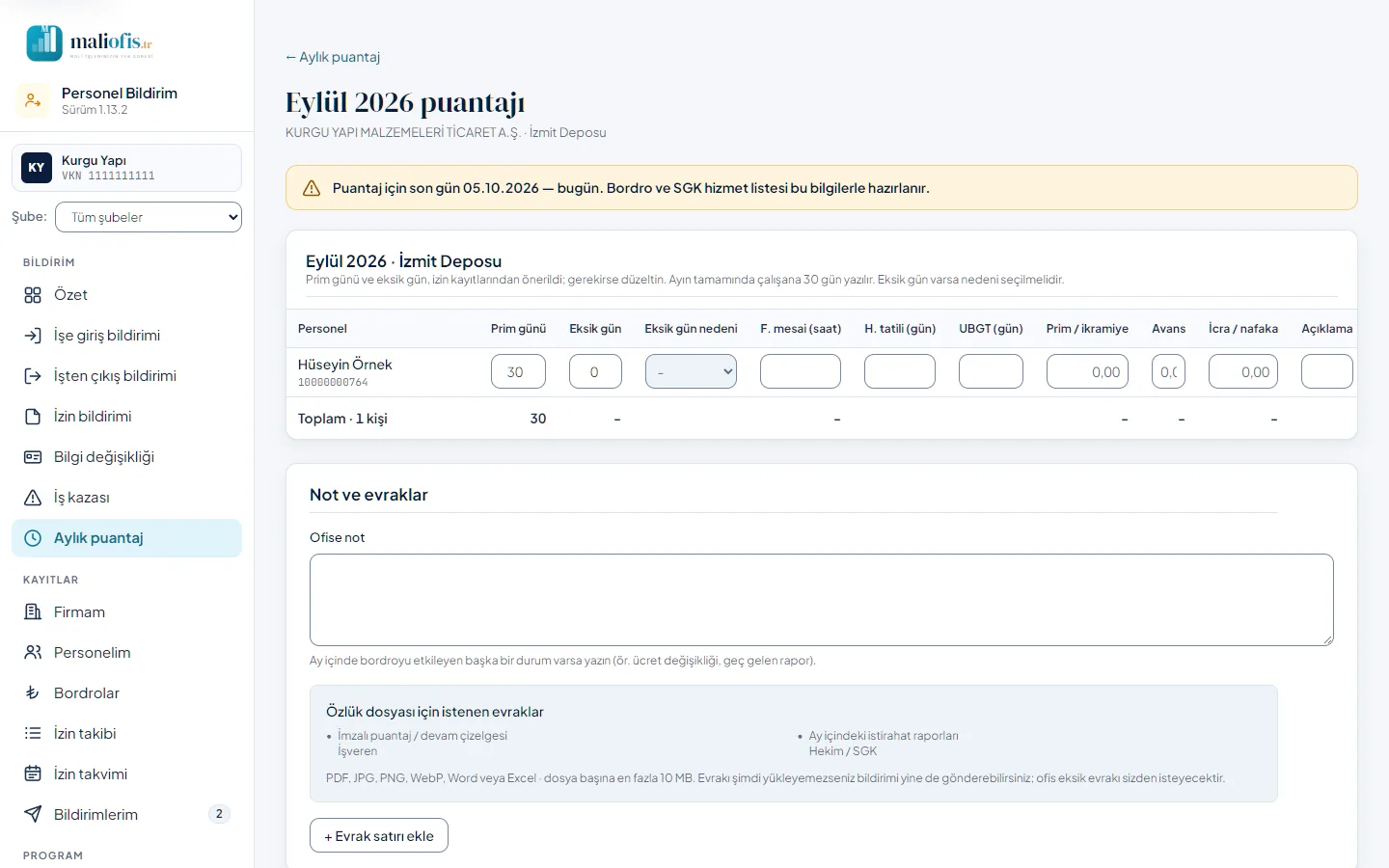This screenshot has width=1389, height=868.
Task: Click the Personelim people icon
Action: pyautogui.click(x=33, y=653)
